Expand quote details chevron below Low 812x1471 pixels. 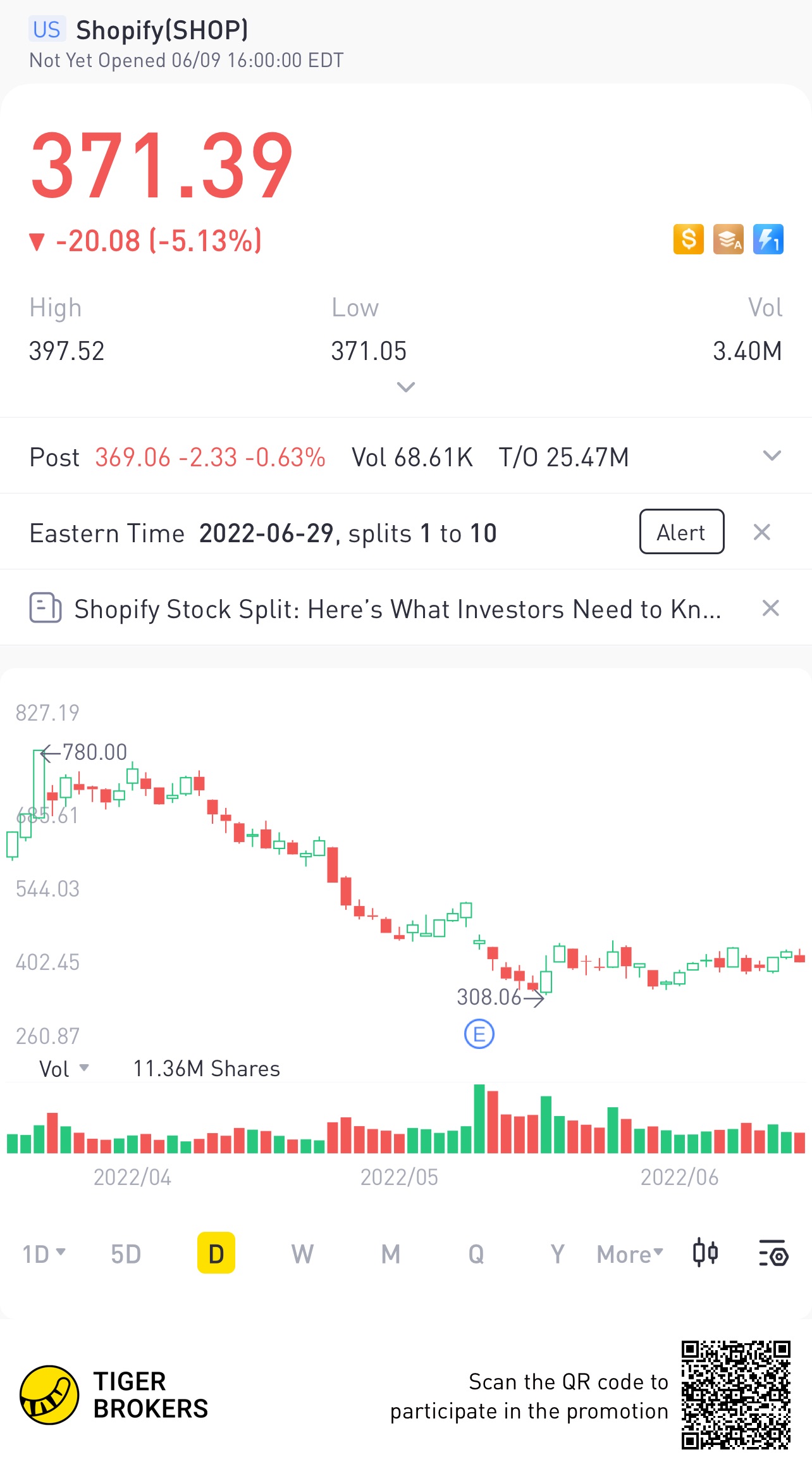[x=405, y=387]
